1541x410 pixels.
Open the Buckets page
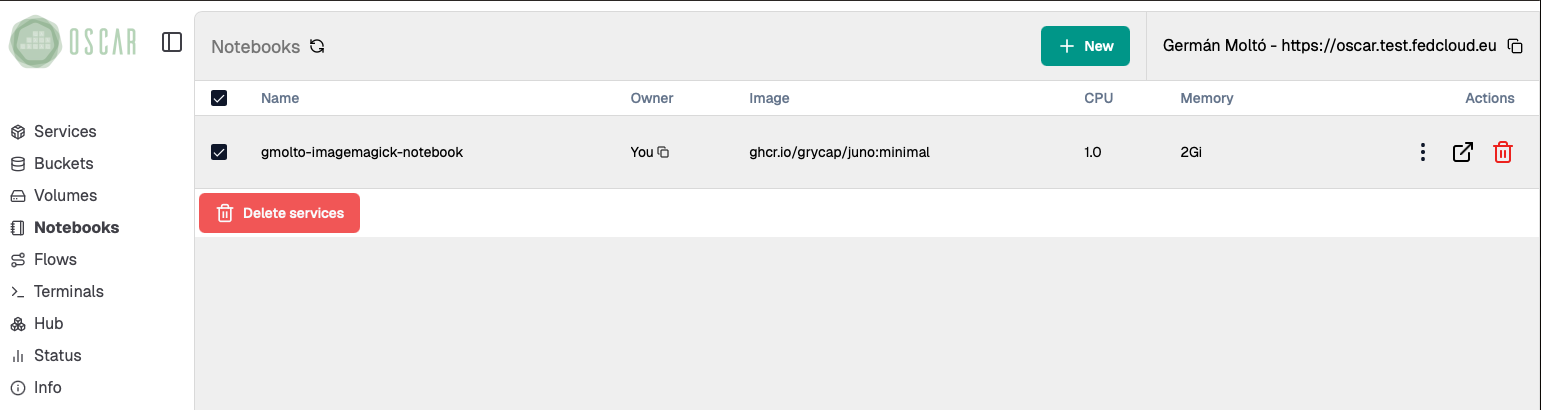(x=63, y=163)
